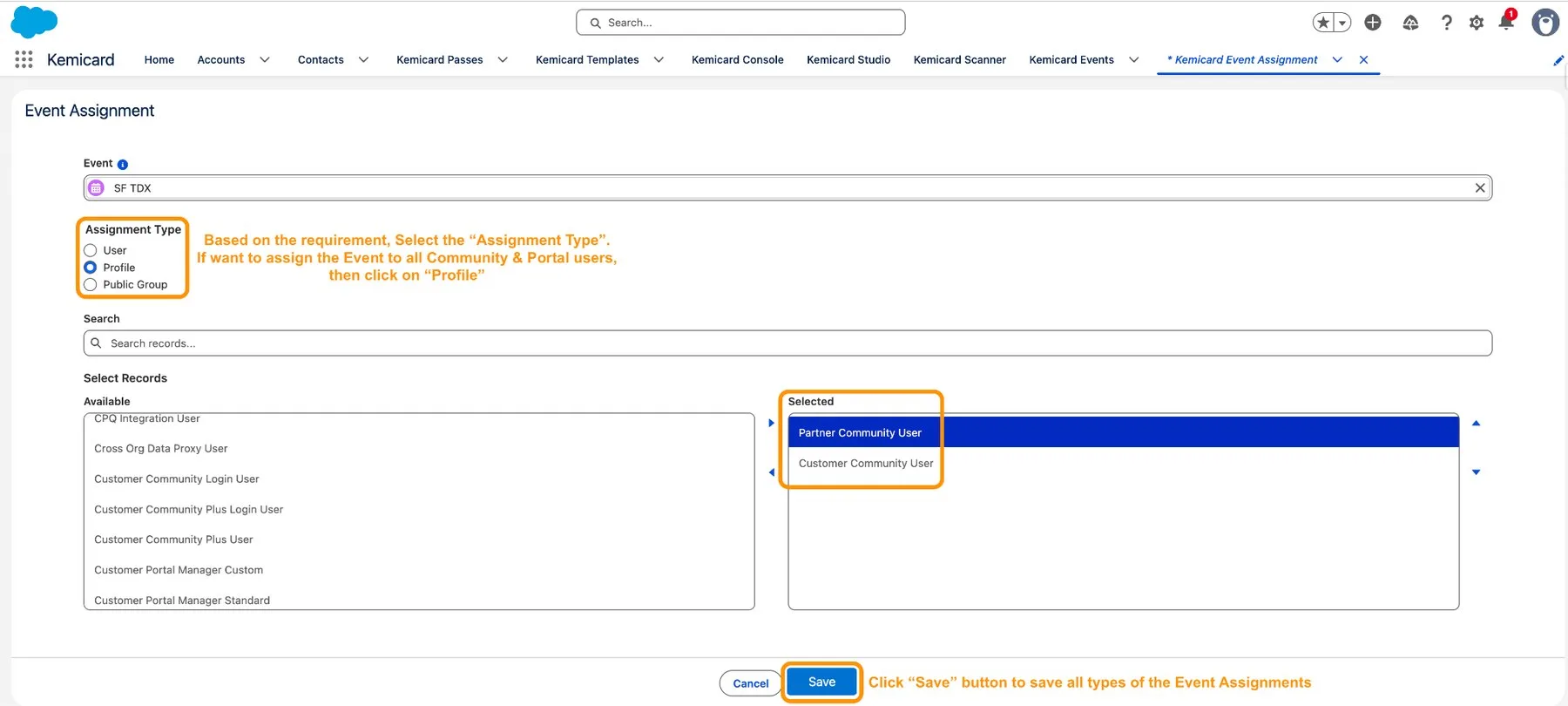Viewport: 1568px width, 706px height.
Task: Click the Save button
Action: (821, 682)
